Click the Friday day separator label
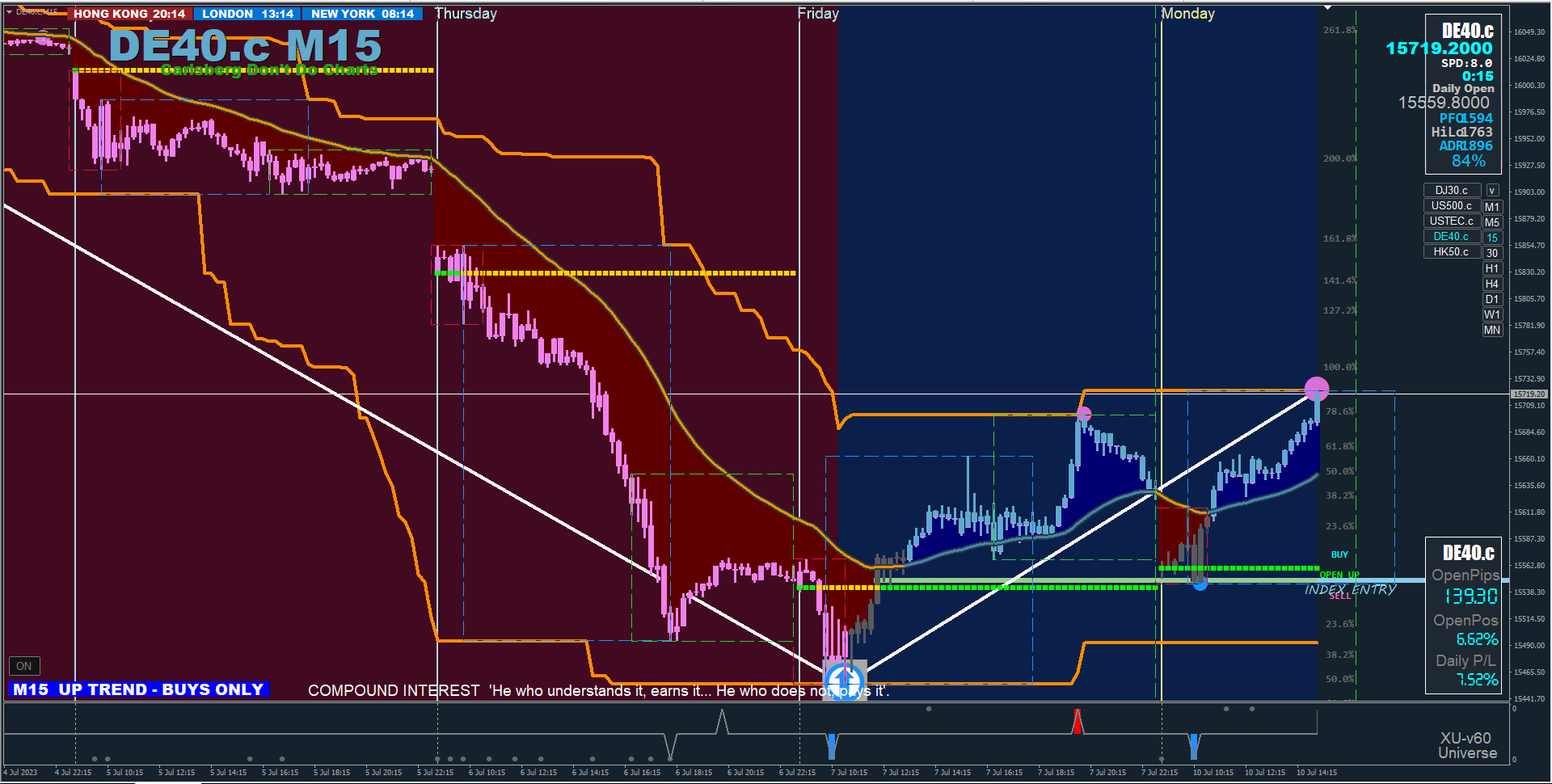This screenshot has width=1552, height=784. [818, 14]
